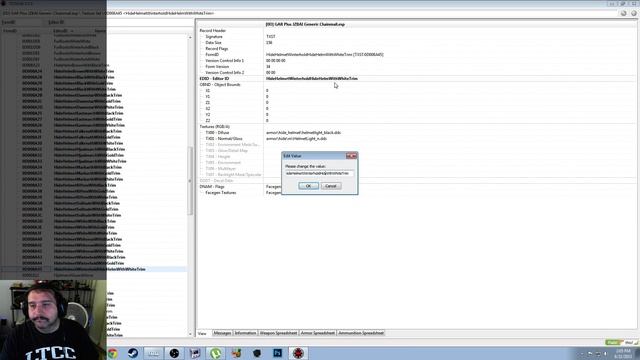Sort list by the EditorID column header
The width and height of the screenshot is (640, 360).
63,31
